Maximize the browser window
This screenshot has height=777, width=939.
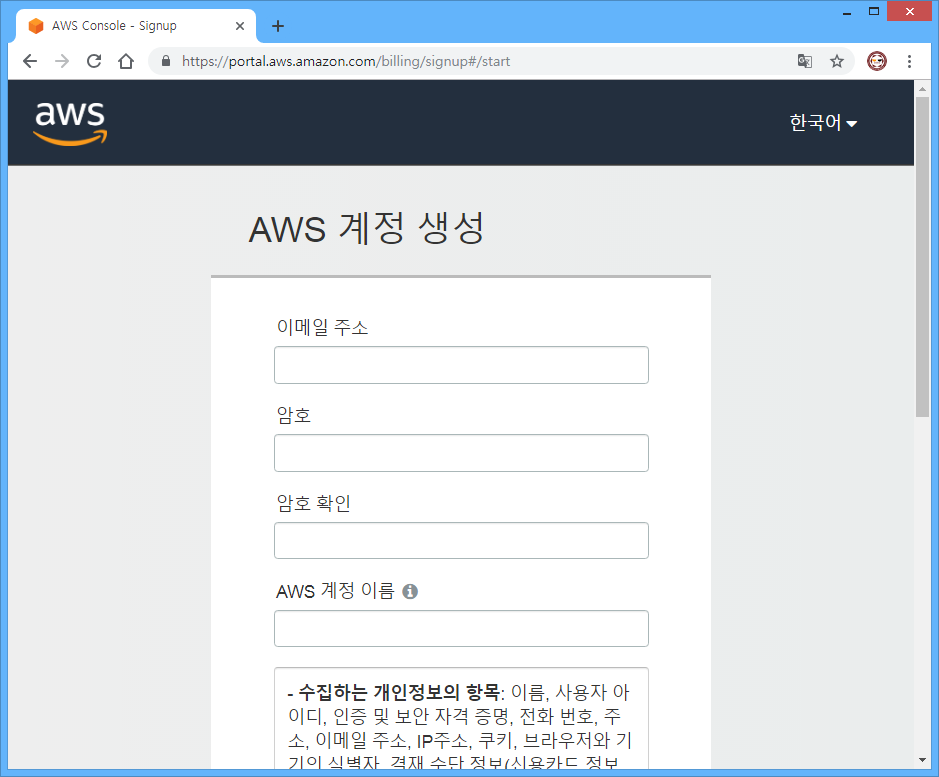point(874,11)
